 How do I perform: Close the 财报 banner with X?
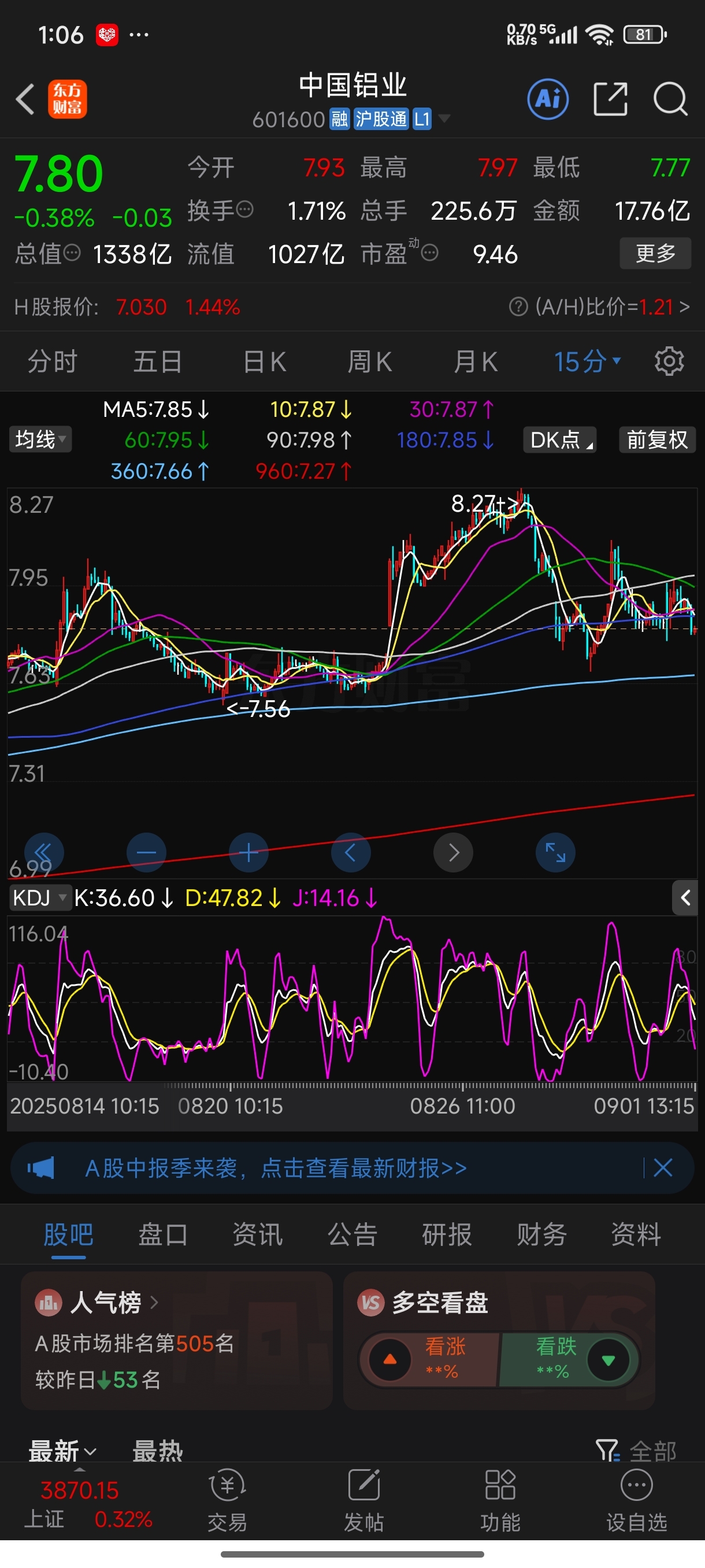(x=663, y=1167)
